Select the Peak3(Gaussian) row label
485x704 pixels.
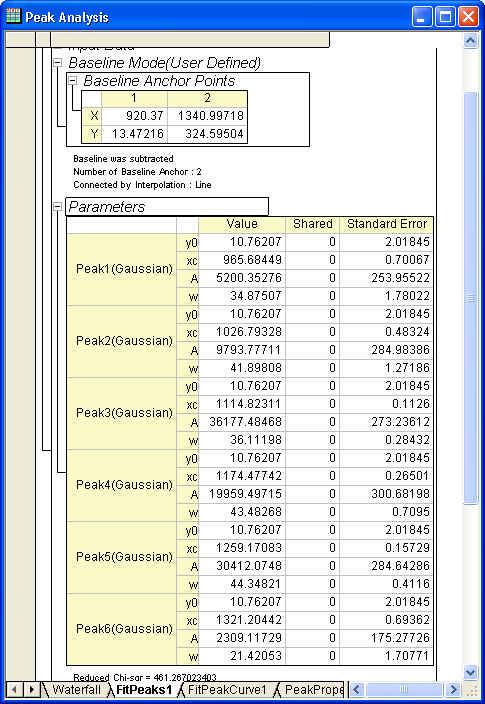pyautogui.click(x=124, y=413)
